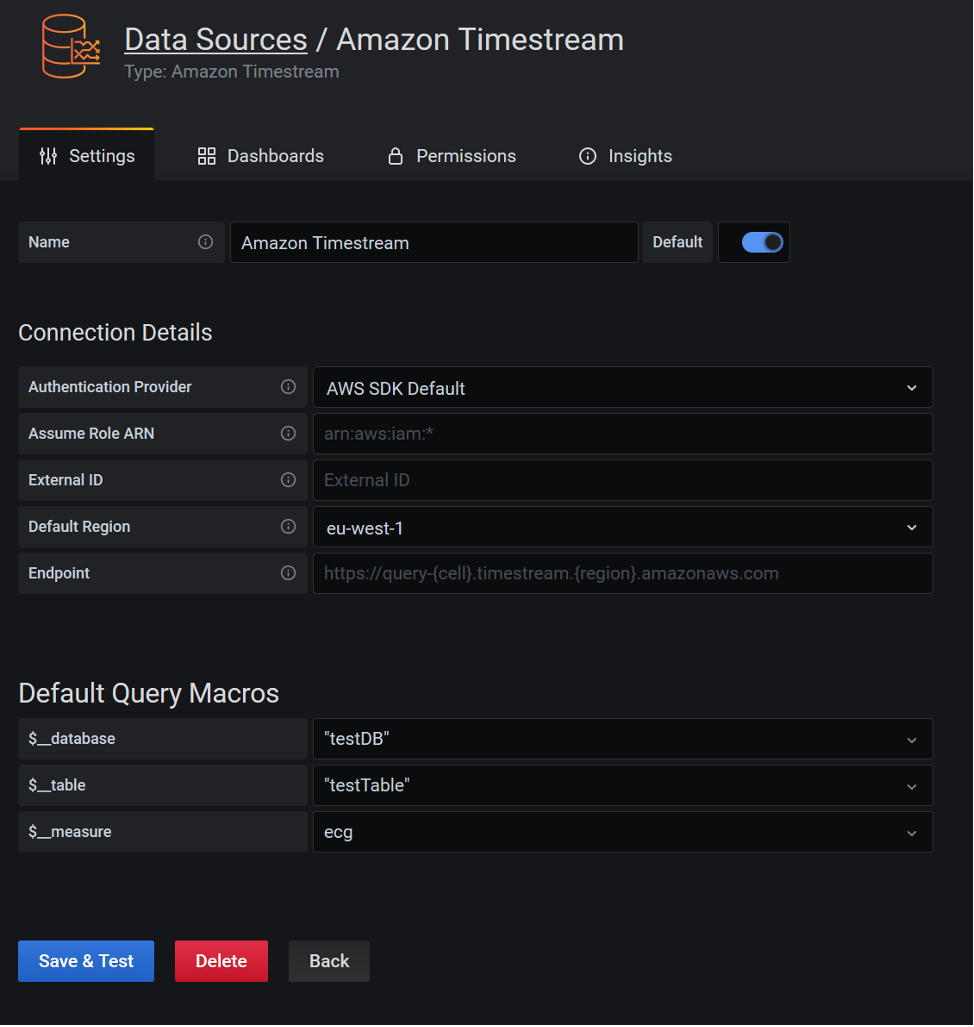This screenshot has width=974, height=1027.
Task: Click the Endpoint URL input field
Action: pos(623,573)
